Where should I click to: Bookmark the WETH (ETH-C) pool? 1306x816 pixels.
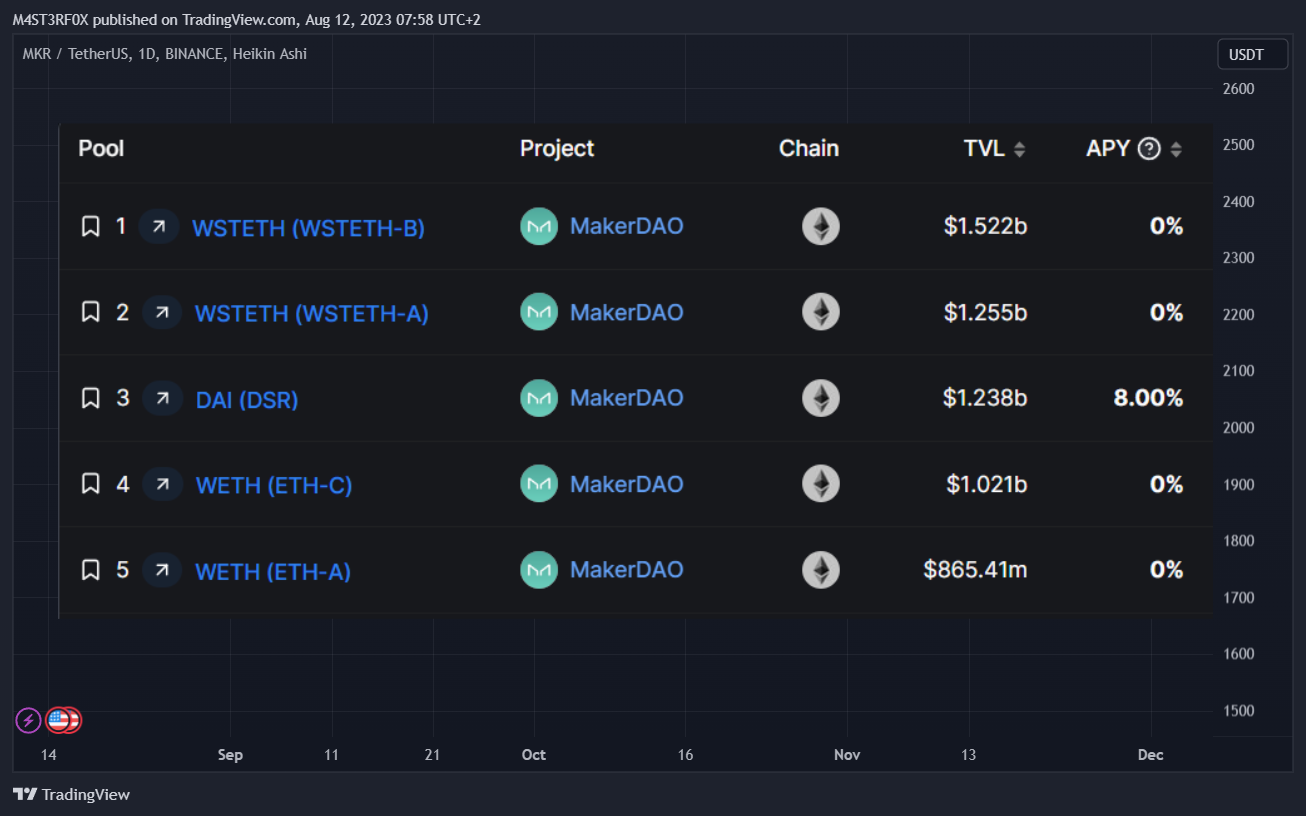pyautogui.click(x=90, y=485)
